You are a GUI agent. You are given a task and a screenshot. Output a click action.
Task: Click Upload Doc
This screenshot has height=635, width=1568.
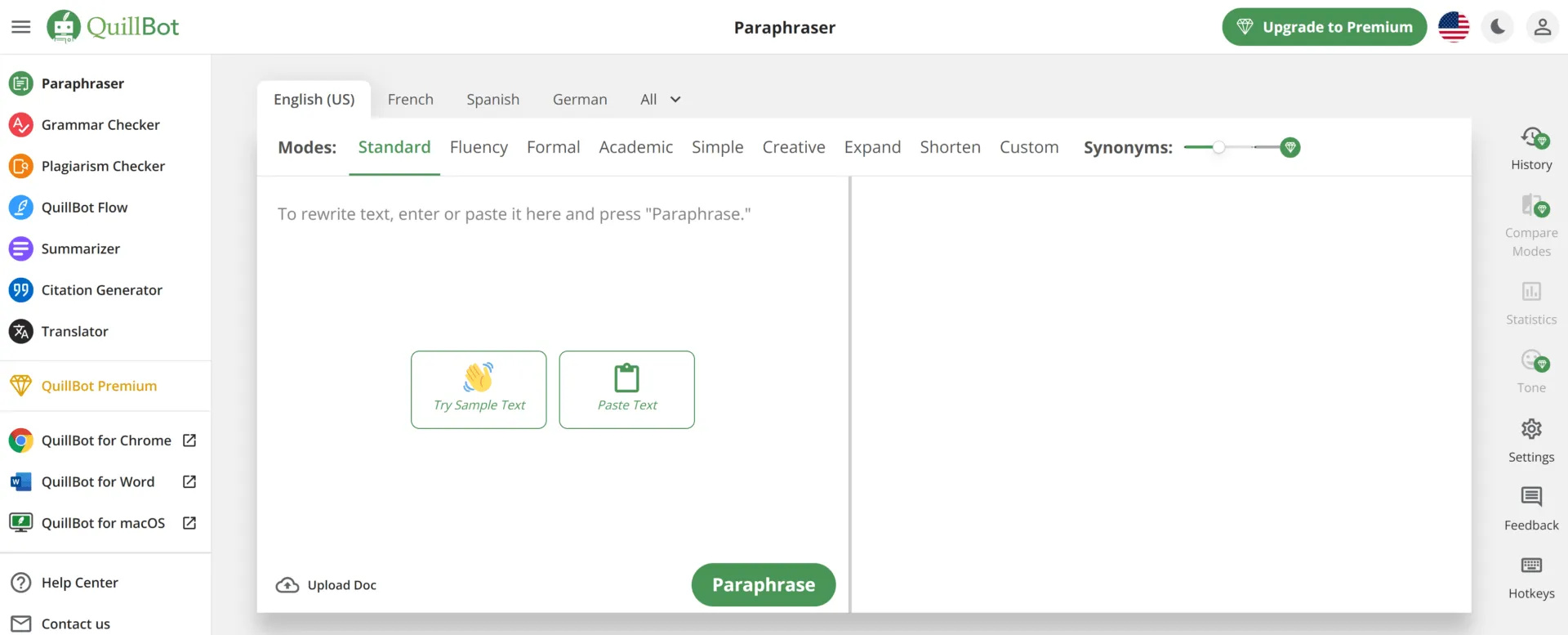[326, 585]
